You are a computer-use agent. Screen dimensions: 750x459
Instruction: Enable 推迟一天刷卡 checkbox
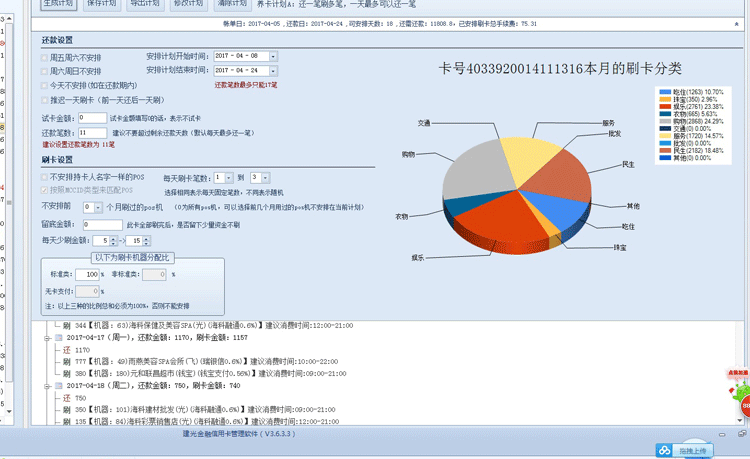click(44, 100)
